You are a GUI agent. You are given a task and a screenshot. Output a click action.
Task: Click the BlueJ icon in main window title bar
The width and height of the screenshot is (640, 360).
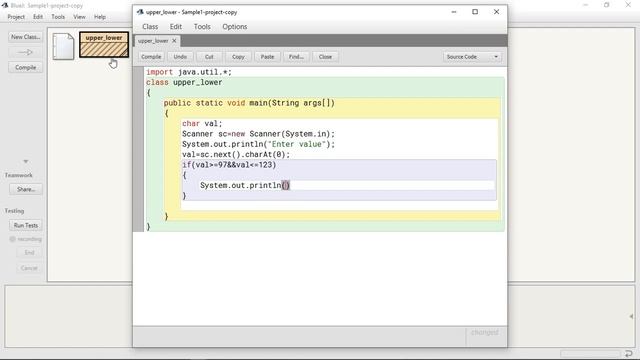(5, 6)
